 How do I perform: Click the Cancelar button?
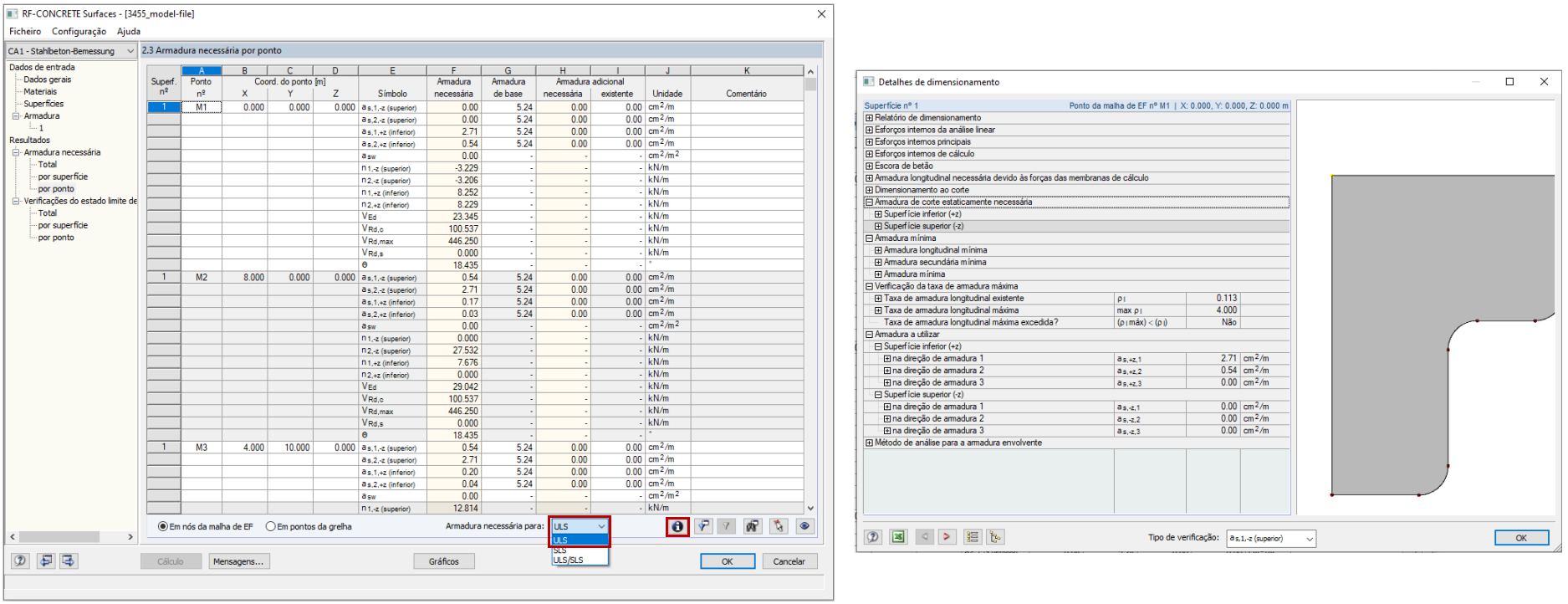point(789,561)
